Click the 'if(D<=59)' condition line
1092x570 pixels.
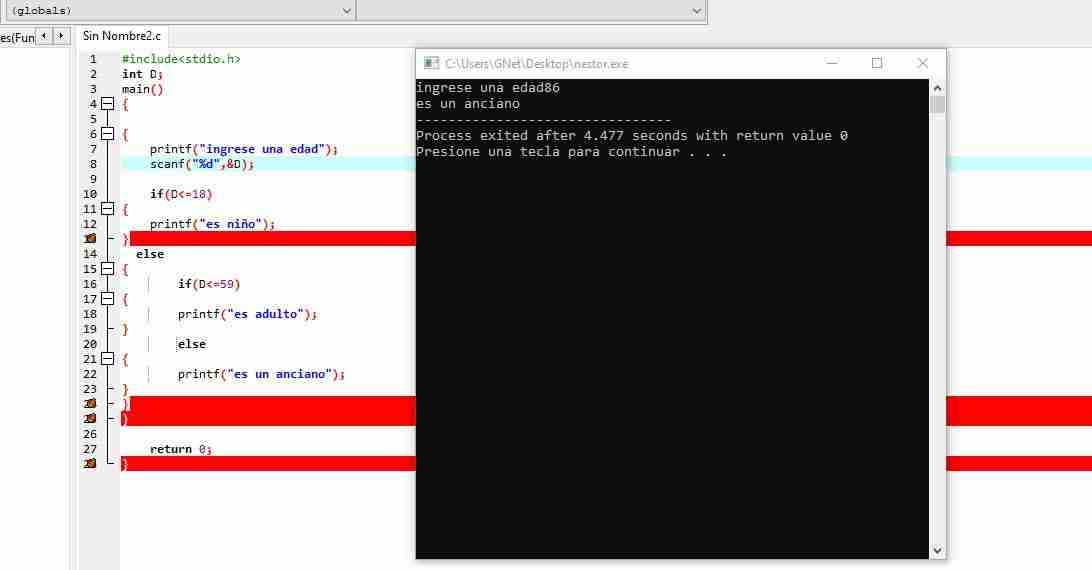pyautogui.click(x=209, y=284)
